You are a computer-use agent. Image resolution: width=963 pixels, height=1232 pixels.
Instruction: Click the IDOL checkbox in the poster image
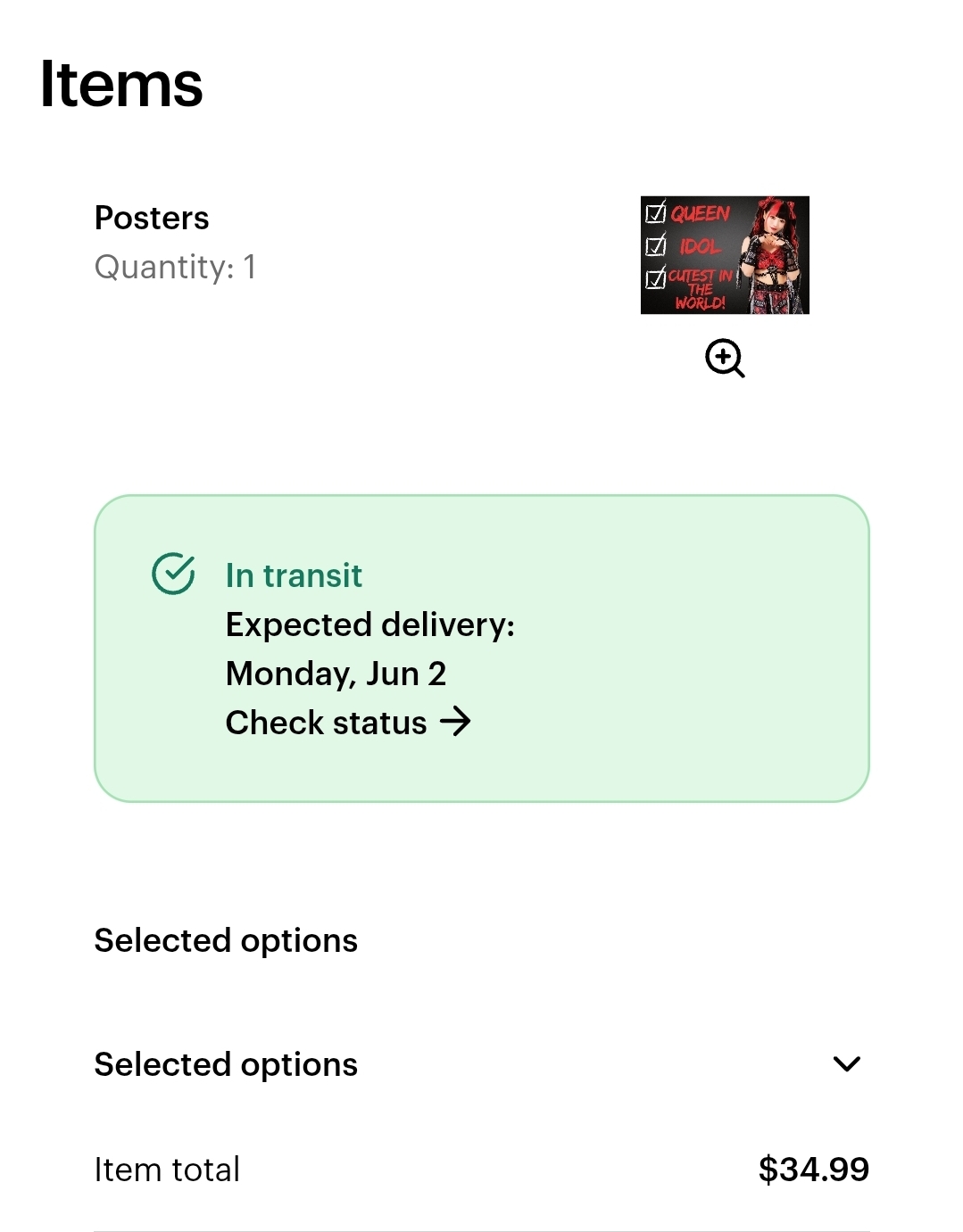(656, 244)
